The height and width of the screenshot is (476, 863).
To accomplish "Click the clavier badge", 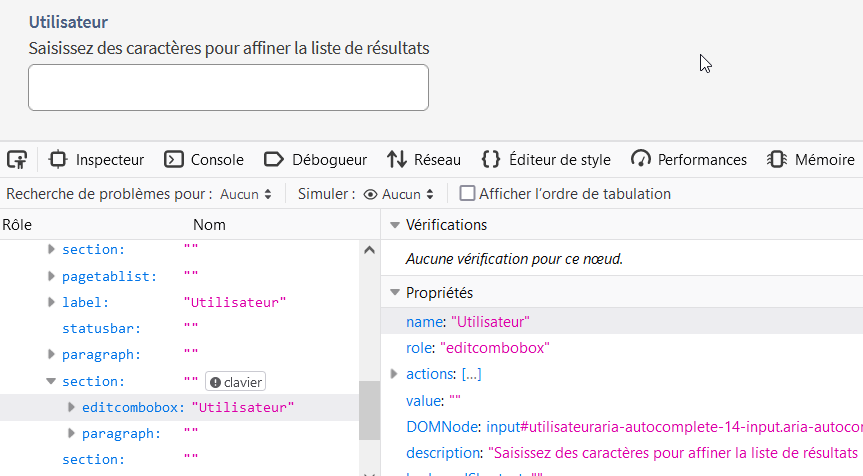I will point(235,382).
